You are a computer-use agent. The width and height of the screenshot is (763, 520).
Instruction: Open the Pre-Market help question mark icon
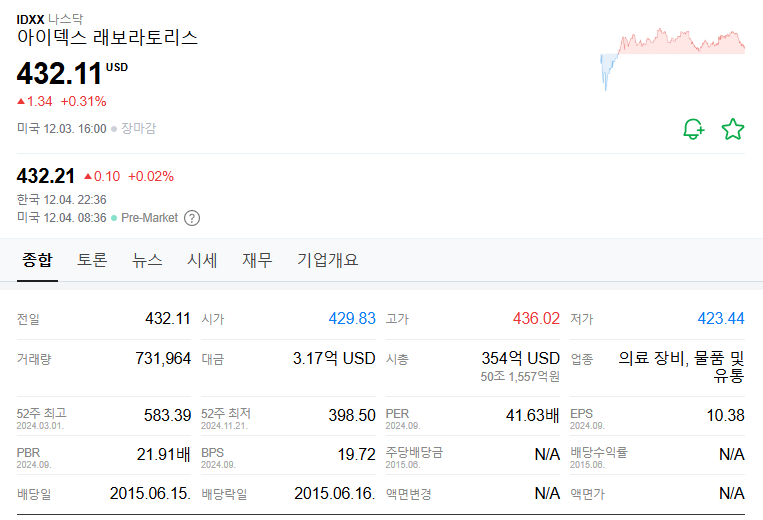coord(192,218)
